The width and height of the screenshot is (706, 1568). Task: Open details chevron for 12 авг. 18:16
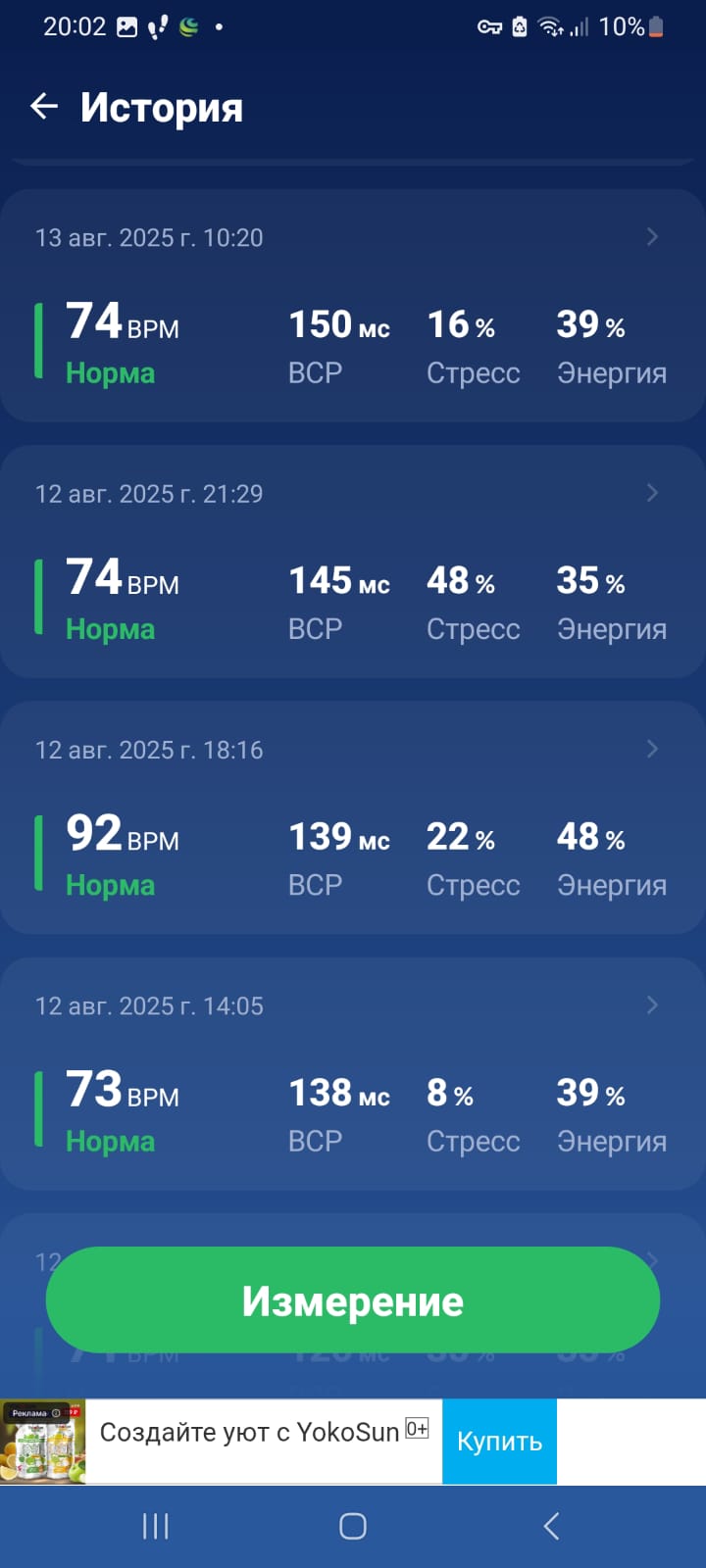[x=652, y=750]
